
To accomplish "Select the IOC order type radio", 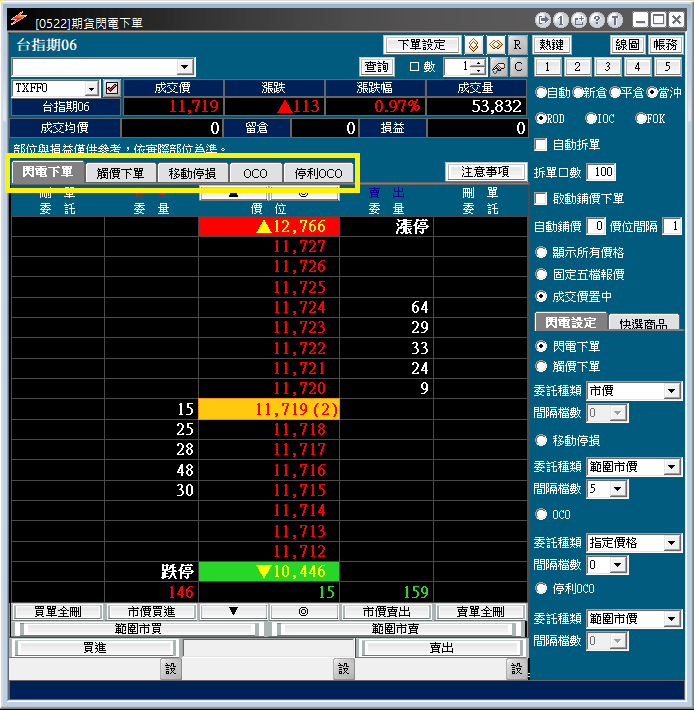I will (x=591, y=119).
